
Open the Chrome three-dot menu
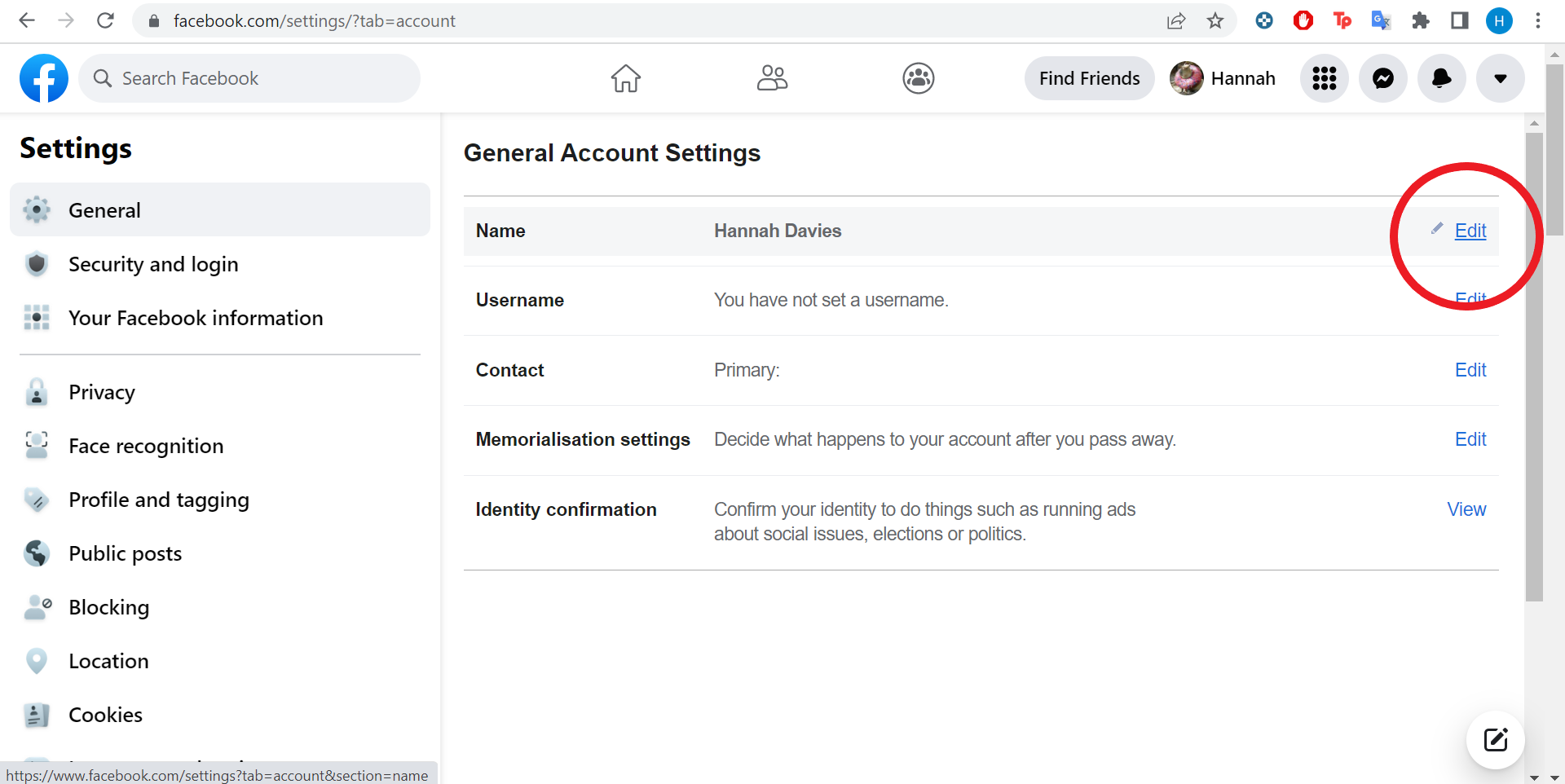pyautogui.click(x=1538, y=20)
